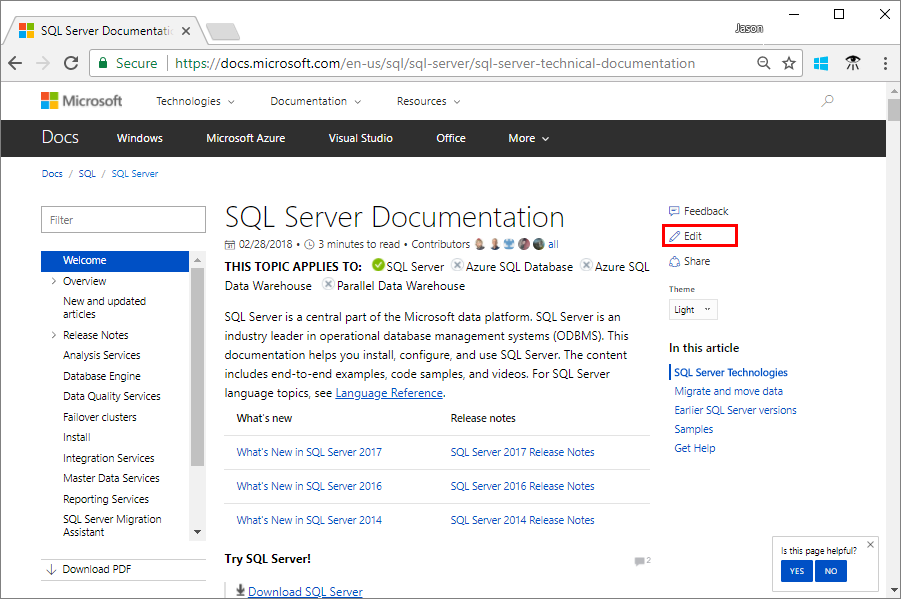Viewport: 901px width, 599px height.
Task: Dismiss the Parallel Data Warehouse tag
Action: pos(328,285)
